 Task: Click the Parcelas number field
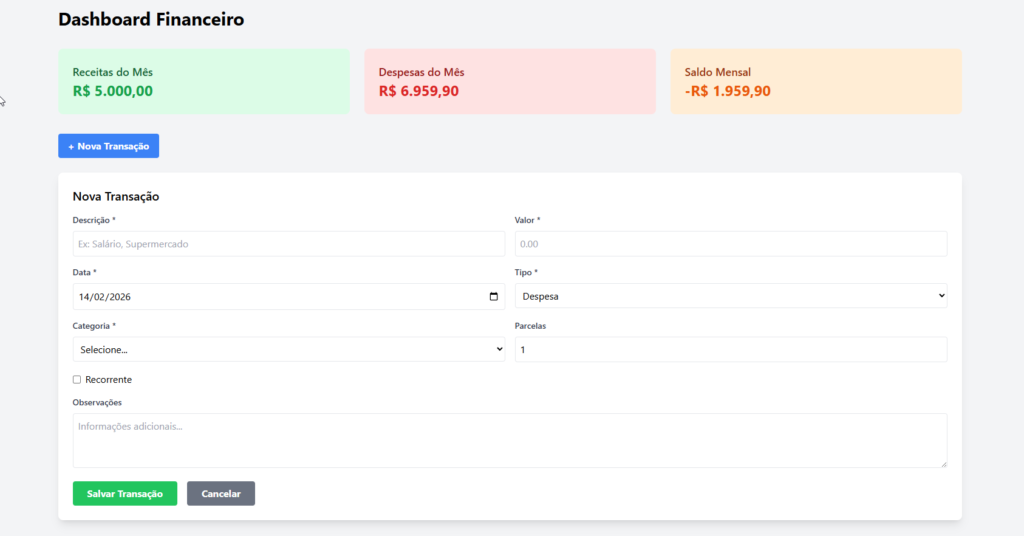point(730,350)
